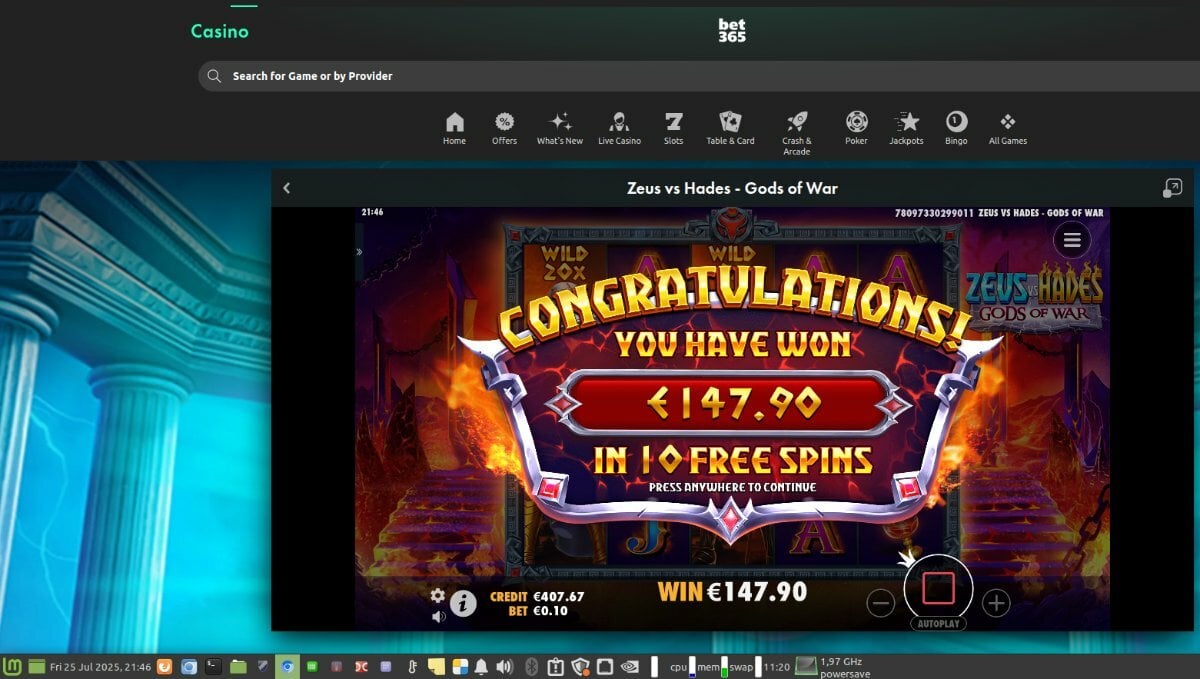The width and height of the screenshot is (1200, 679).
Task: Increase the bet with plus button
Action: pyautogui.click(x=996, y=603)
